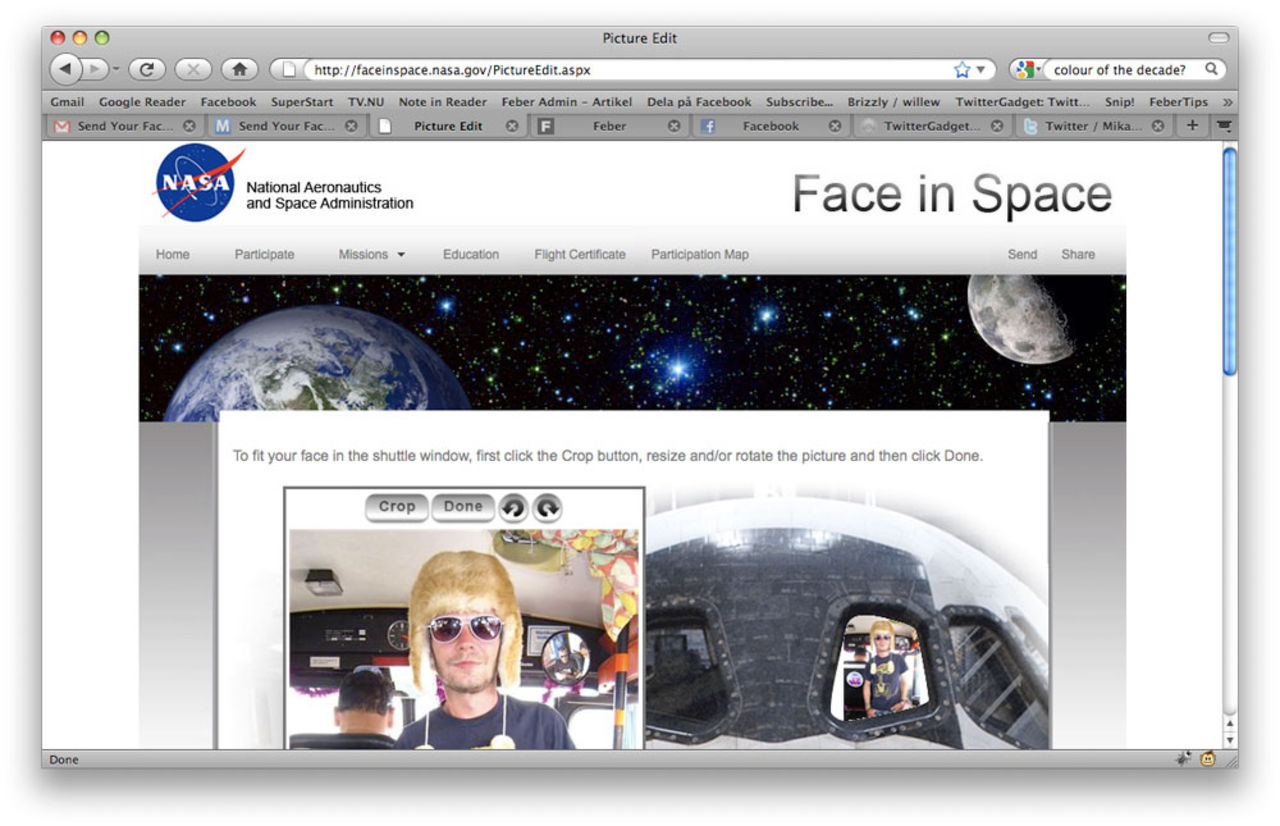Bookmark page with star icon

tap(962, 70)
